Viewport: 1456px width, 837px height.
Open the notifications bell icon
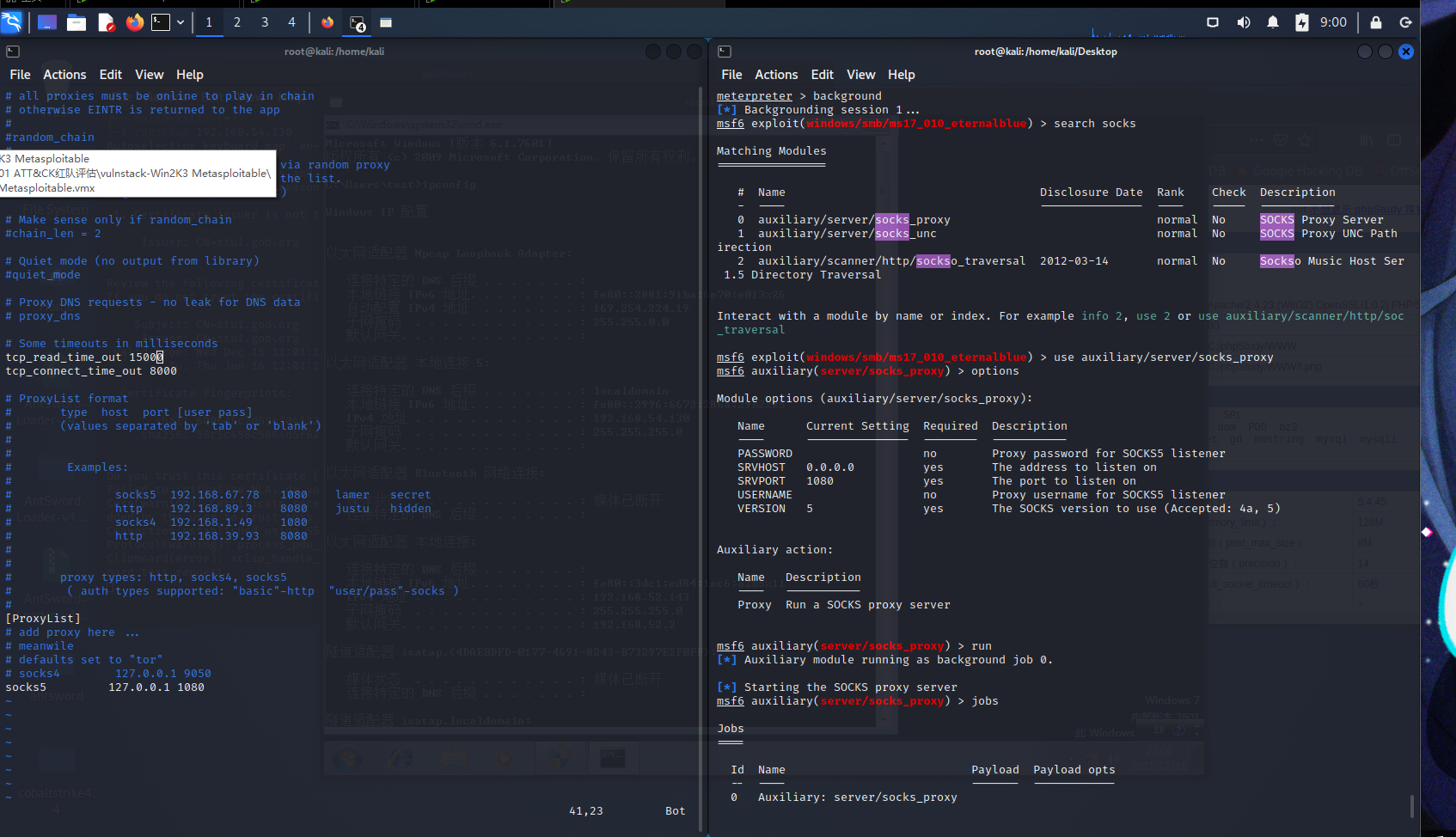pyautogui.click(x=1273, y=22)
